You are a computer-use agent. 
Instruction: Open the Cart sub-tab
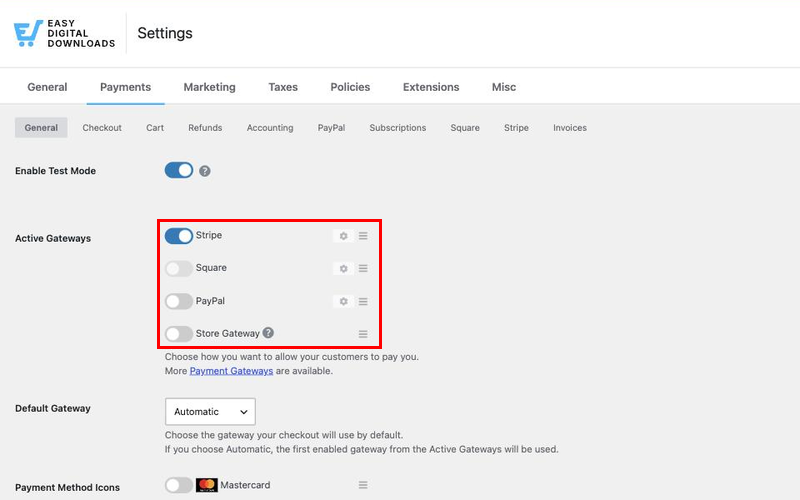pyautogui.click(x=155, y=128)
